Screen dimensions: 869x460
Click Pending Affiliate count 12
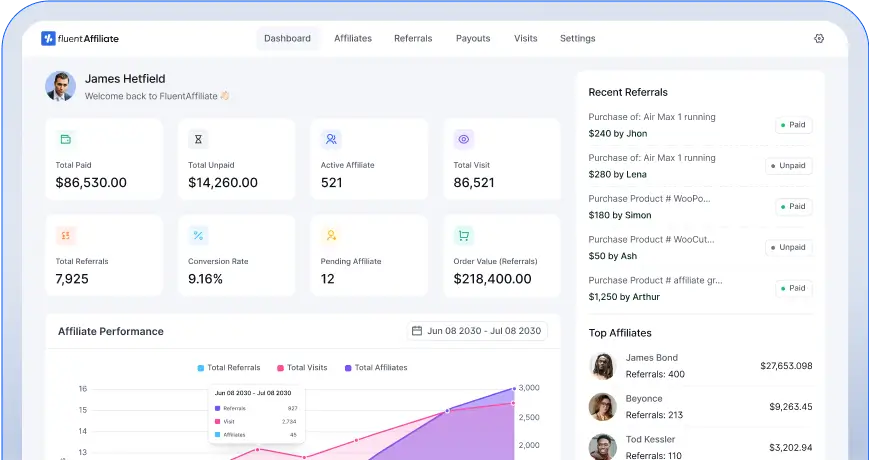pos(328,279)
